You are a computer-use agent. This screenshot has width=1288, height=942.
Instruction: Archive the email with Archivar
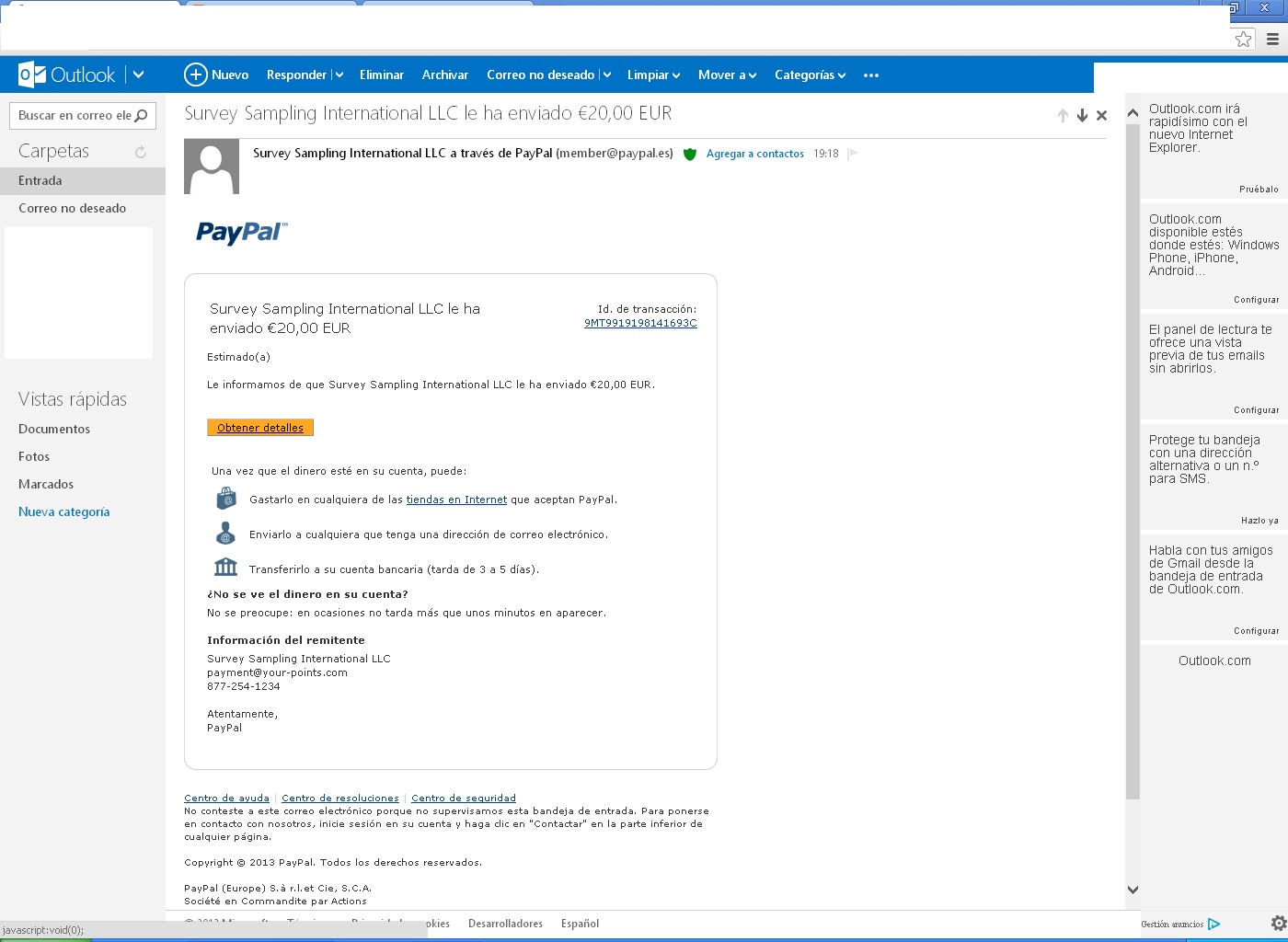(445, 75)
